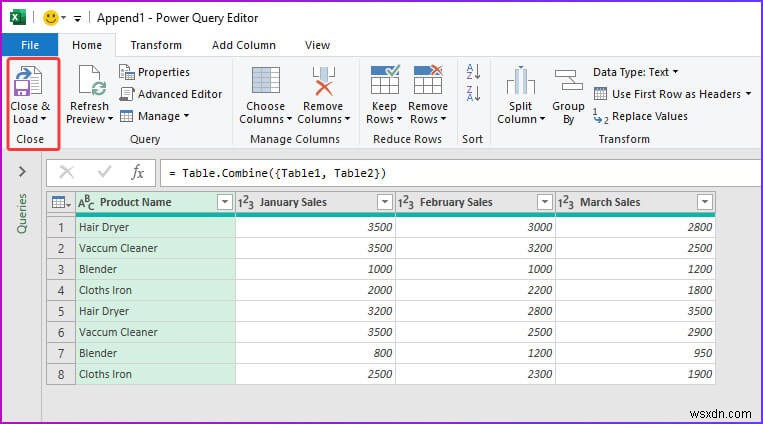Screen dimensions: 763x424
Task: Click Cloths Iron cell in row 4
Action: pyautogui.click(x=156, y=290)
